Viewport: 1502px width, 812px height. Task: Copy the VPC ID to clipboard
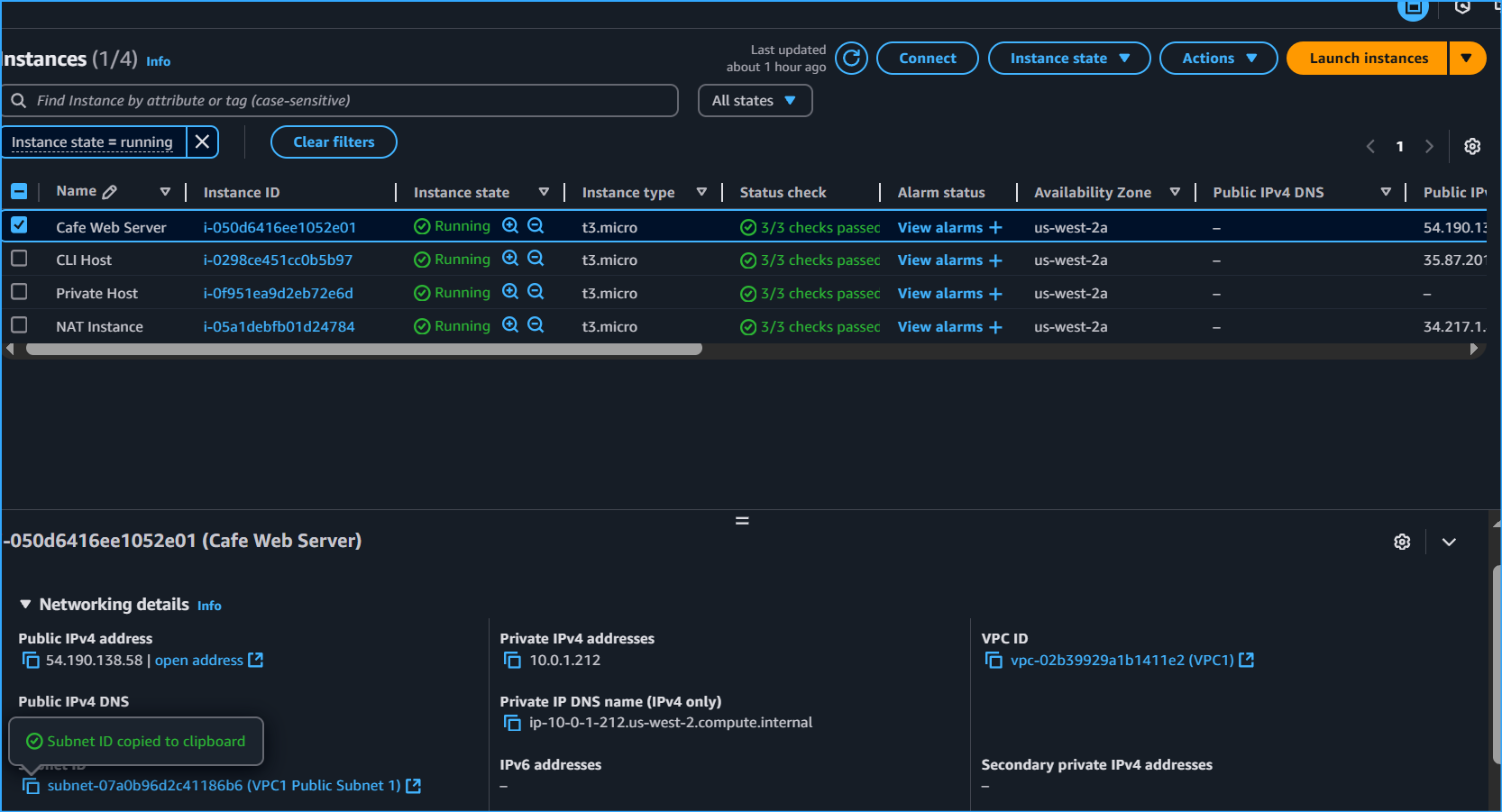click(x=994, y=661)
